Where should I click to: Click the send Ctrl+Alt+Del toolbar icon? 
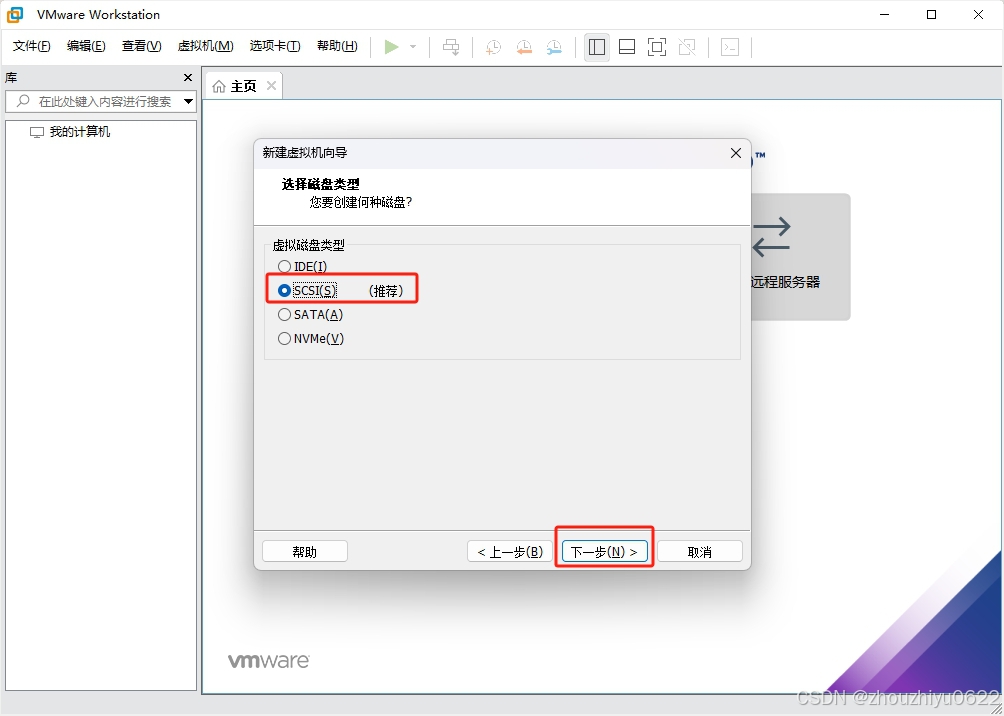point(451,47)
